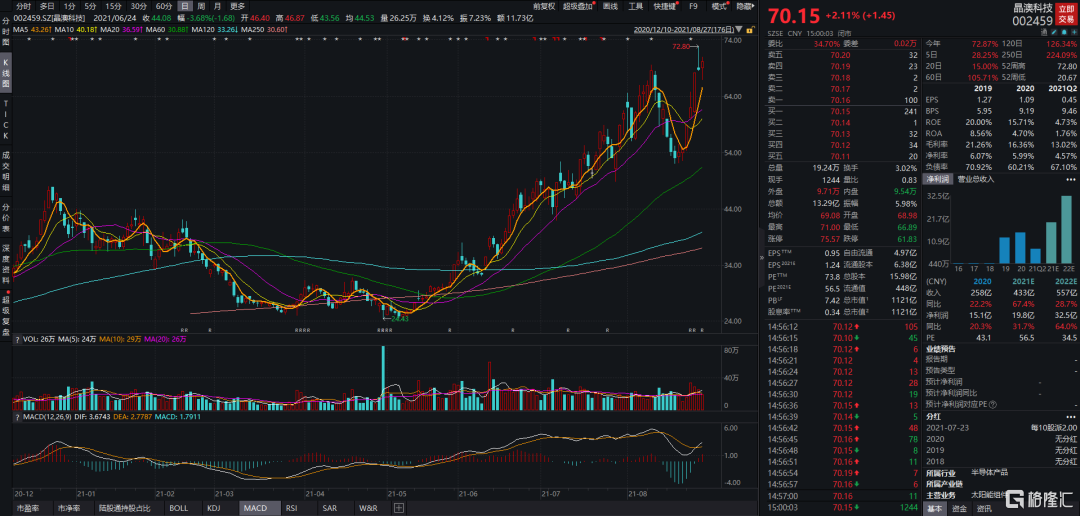Image resolution: width=1080 pixels, height=516 pixels.
Task: Toggle the 隐藏 hide panel control
Action: pyautogui.click(x=744, y=6)
